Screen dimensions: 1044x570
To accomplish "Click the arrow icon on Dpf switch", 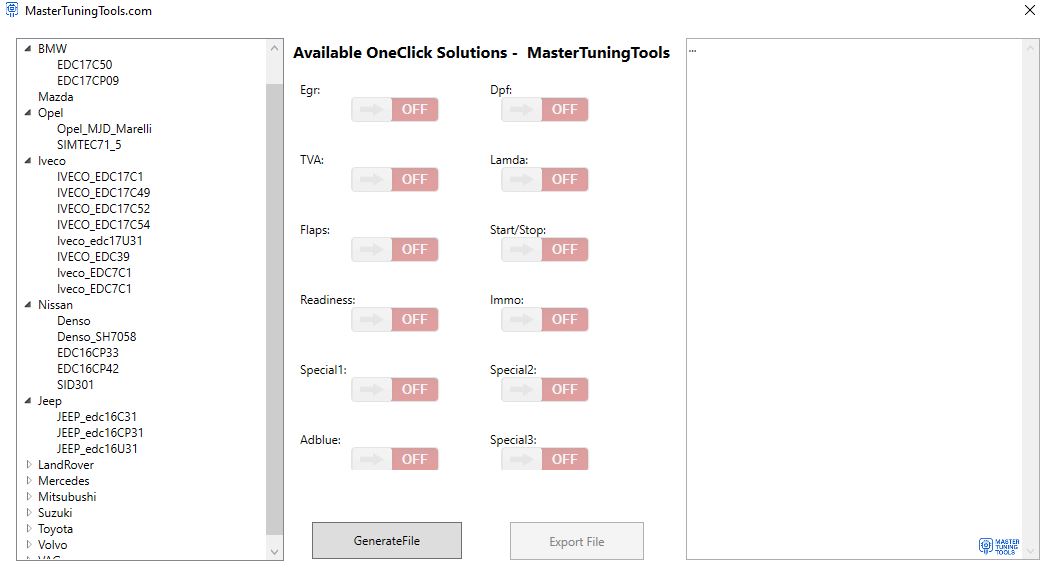I will coord(521,109).
